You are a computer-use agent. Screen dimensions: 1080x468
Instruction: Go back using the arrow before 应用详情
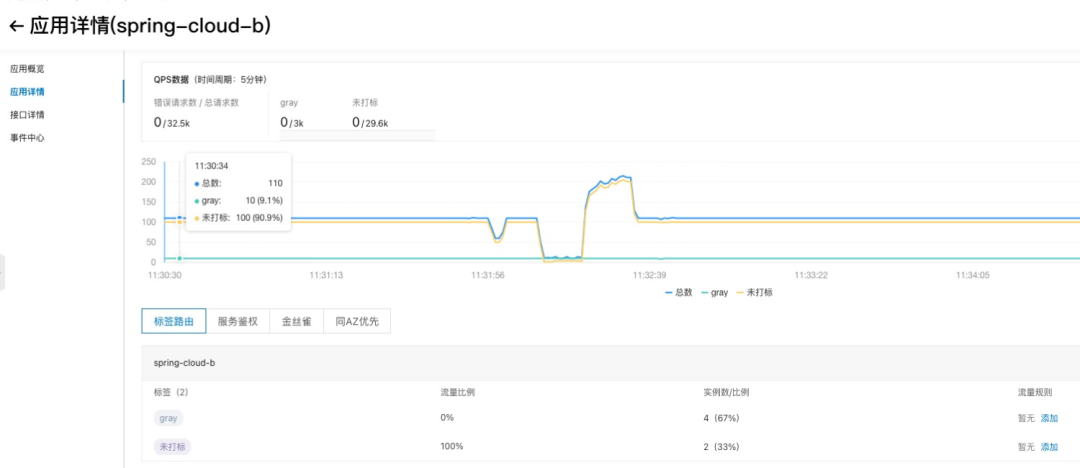click(17, 26)
